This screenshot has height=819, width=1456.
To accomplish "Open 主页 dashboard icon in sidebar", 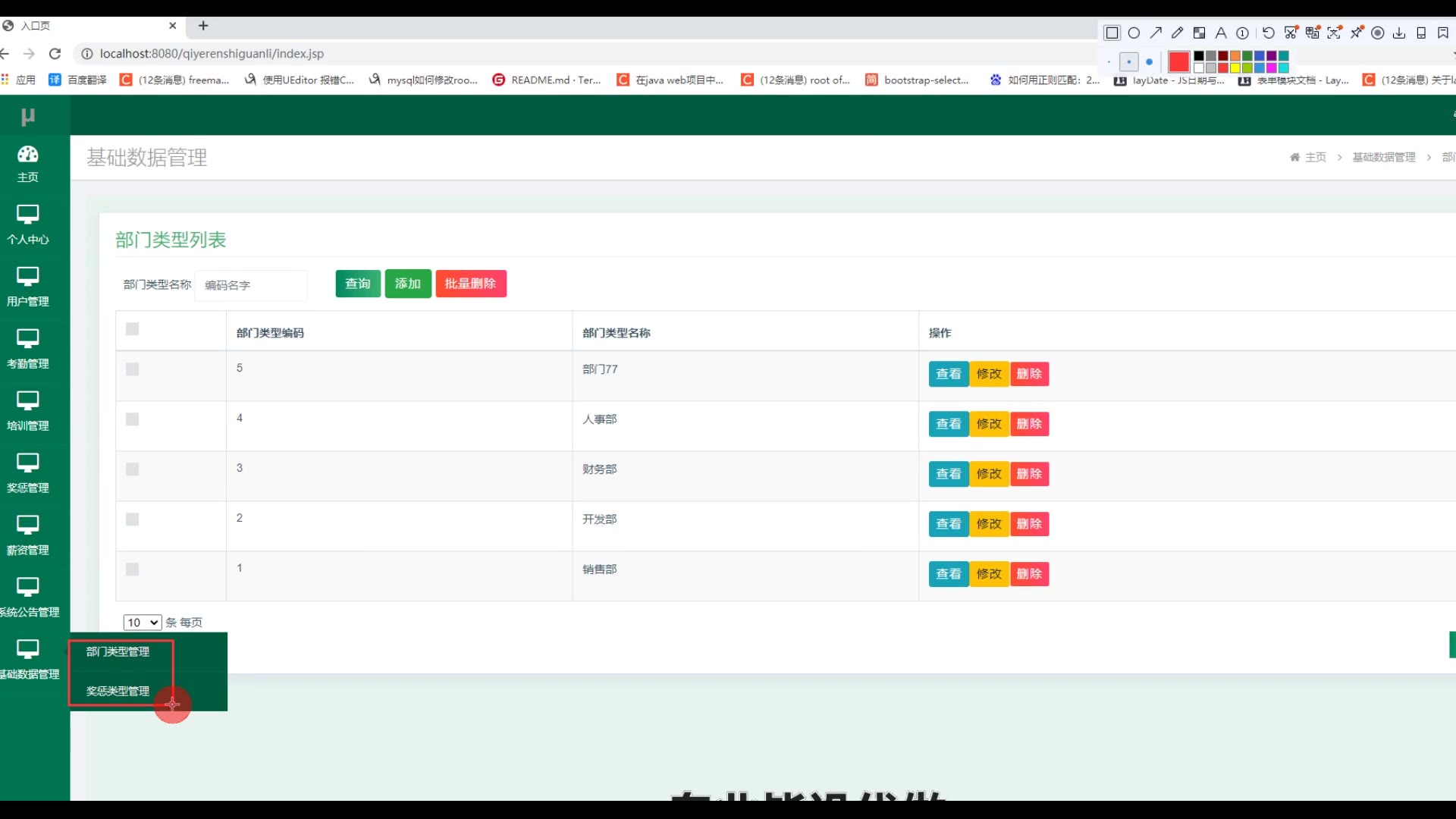I will [28, 155].
